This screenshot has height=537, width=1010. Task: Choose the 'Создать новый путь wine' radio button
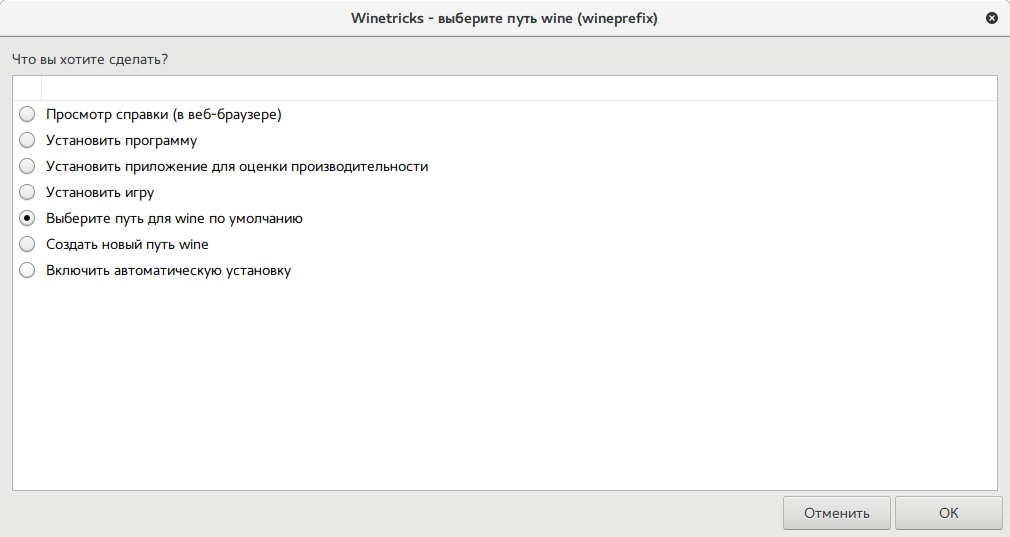coord(27,245)
